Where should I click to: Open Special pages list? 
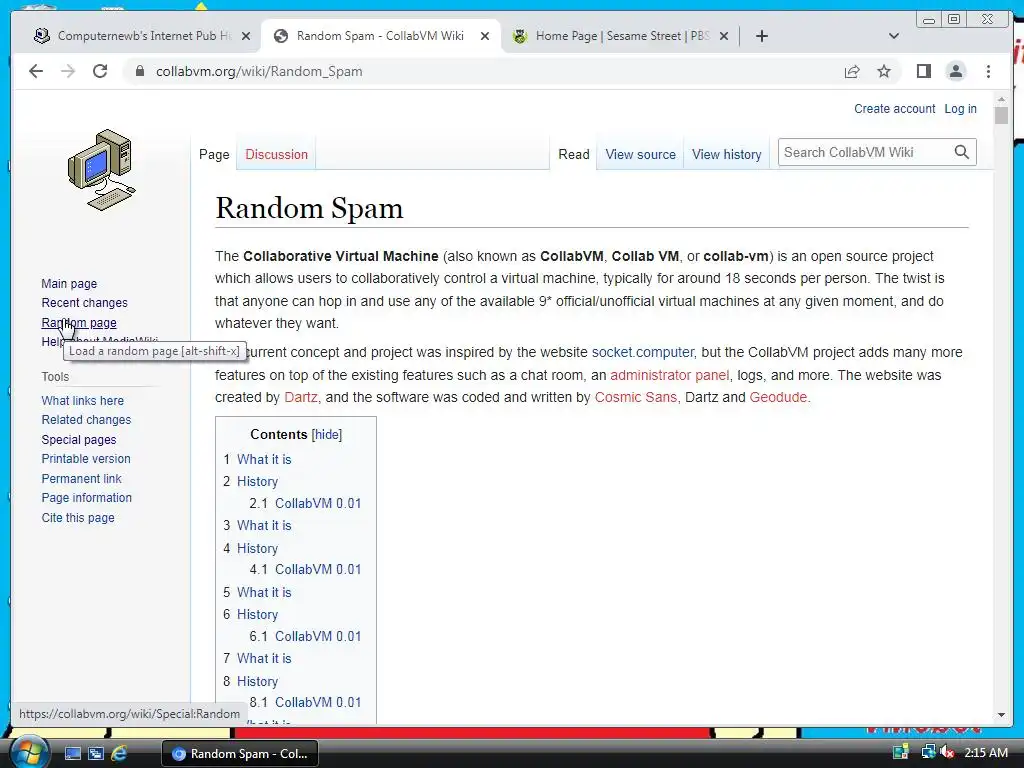tap(79, 440)
